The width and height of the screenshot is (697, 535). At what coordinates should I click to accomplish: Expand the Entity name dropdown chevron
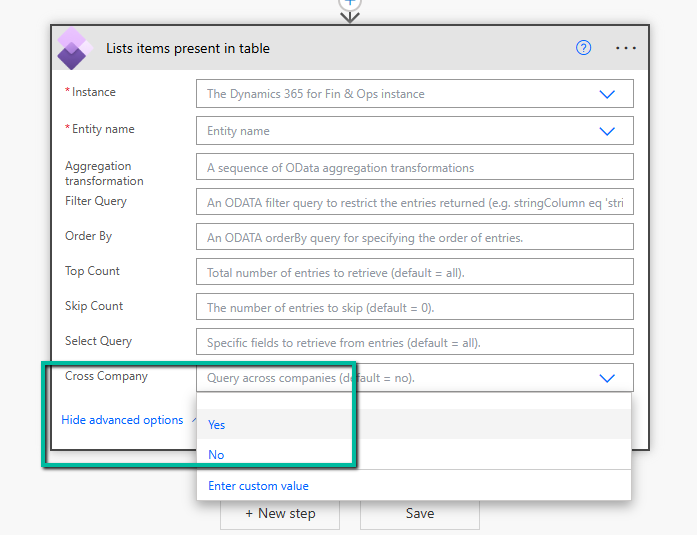pos(607,131)
